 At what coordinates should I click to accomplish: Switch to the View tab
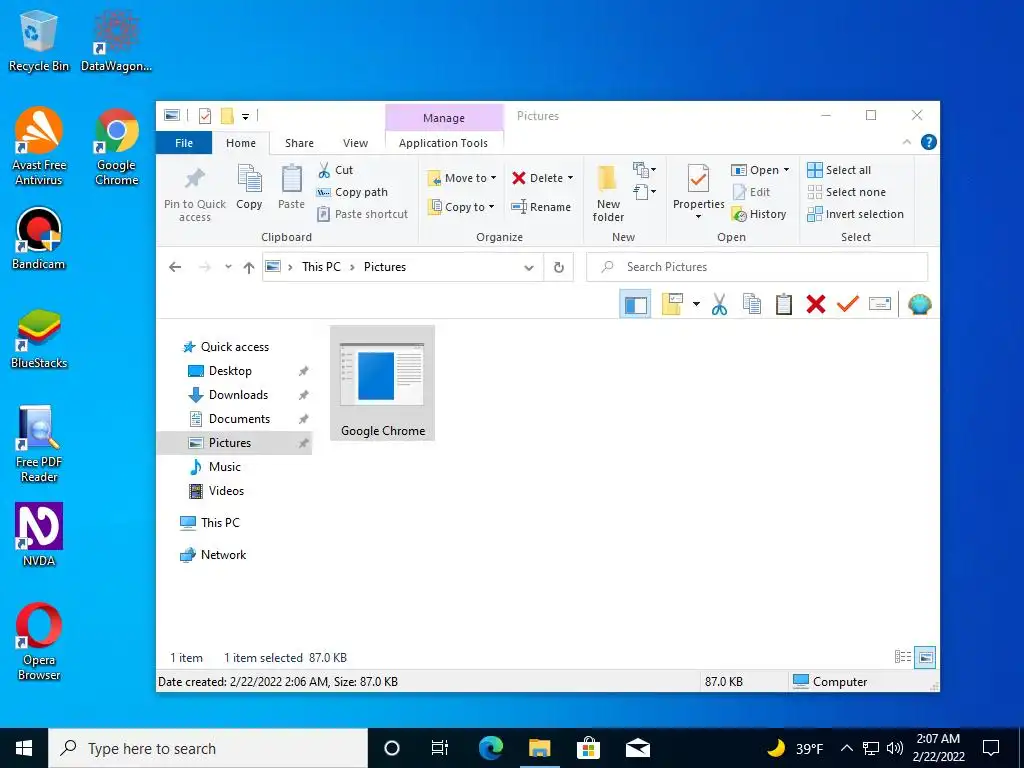(x=355, y=143)
